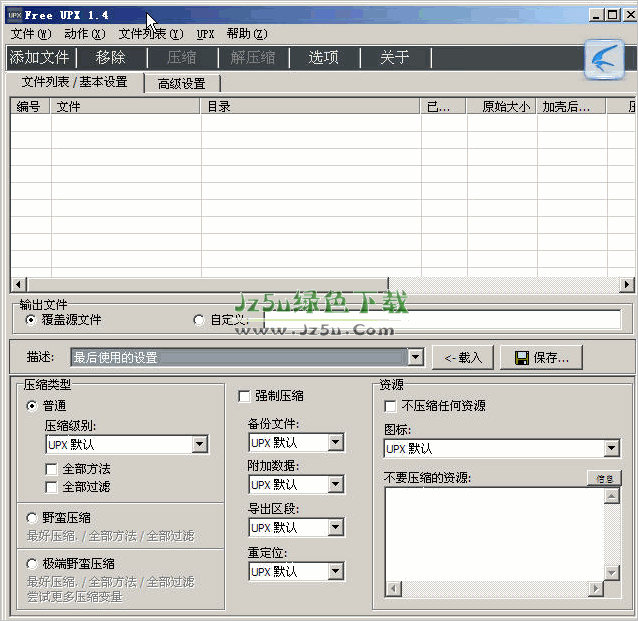Click inside 不要压缩的资源 list box
The image size is (638, 621).
pos(494,535)
